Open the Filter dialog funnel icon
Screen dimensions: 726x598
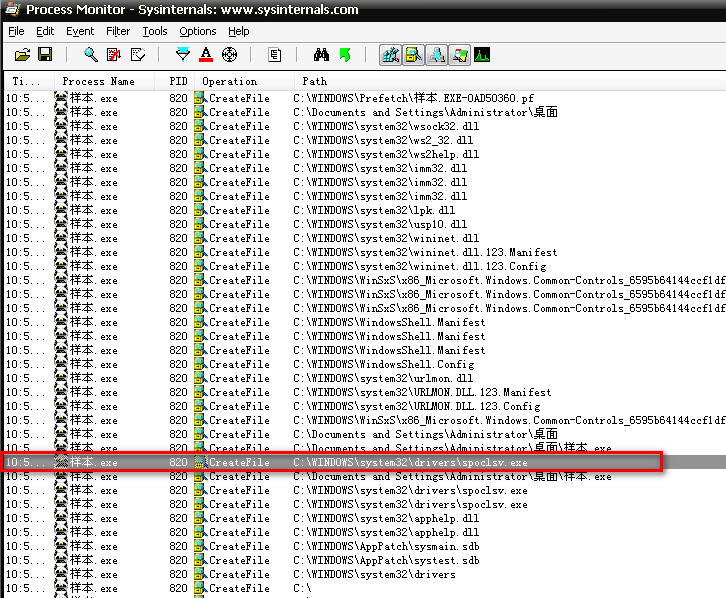[182, 55]
